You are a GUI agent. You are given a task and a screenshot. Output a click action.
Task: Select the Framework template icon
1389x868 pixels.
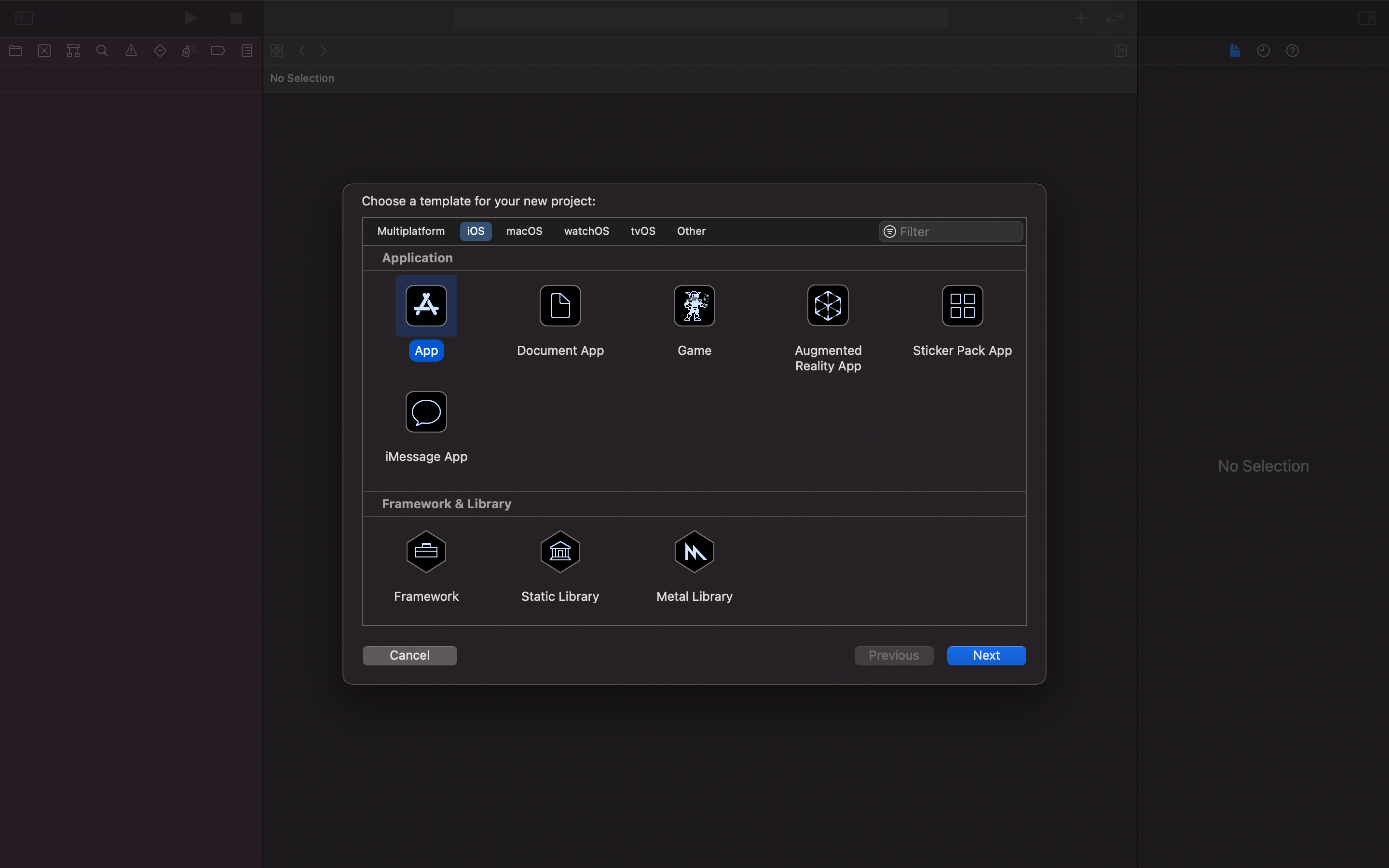click(426, 552)
